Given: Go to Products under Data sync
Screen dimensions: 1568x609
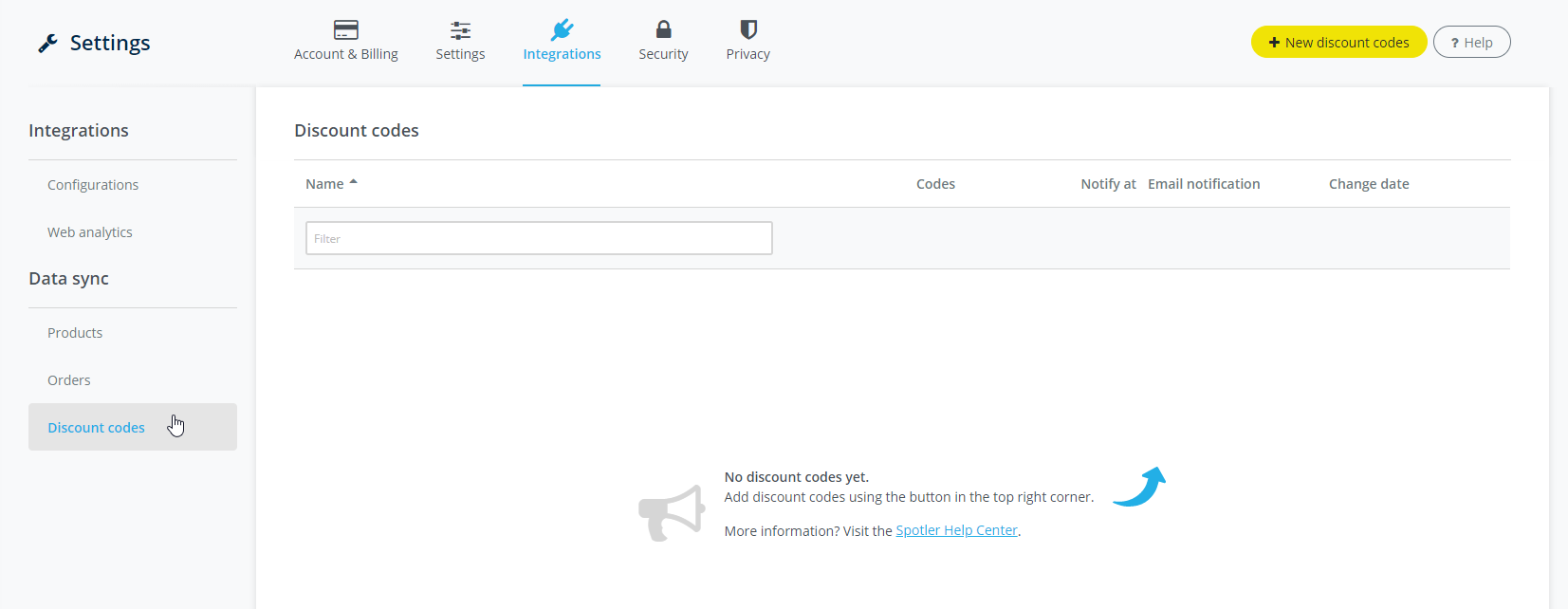Looking at the screenshot, I should coord(75,333).
